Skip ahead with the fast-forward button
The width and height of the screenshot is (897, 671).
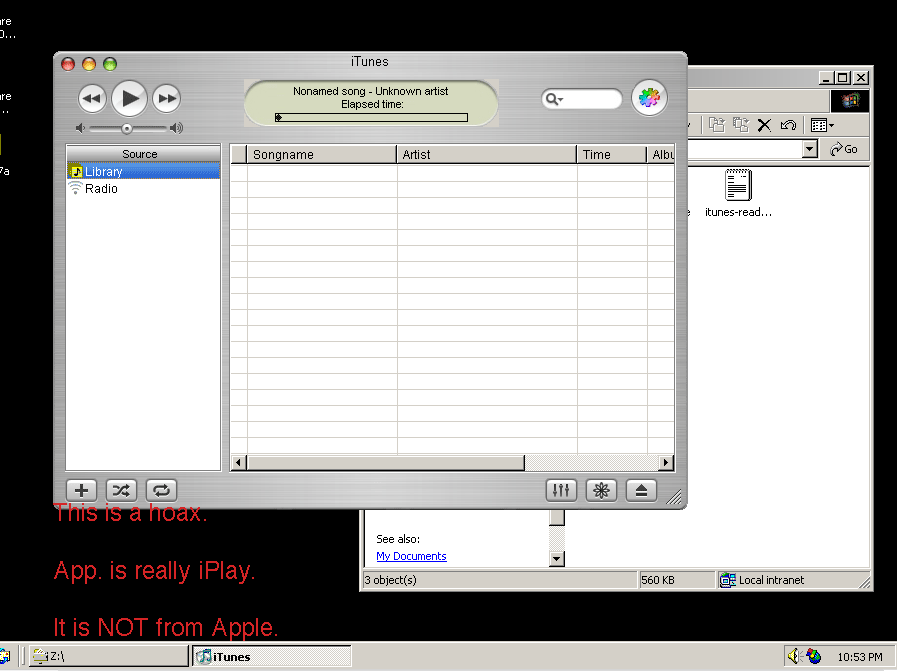coord(166,98)
